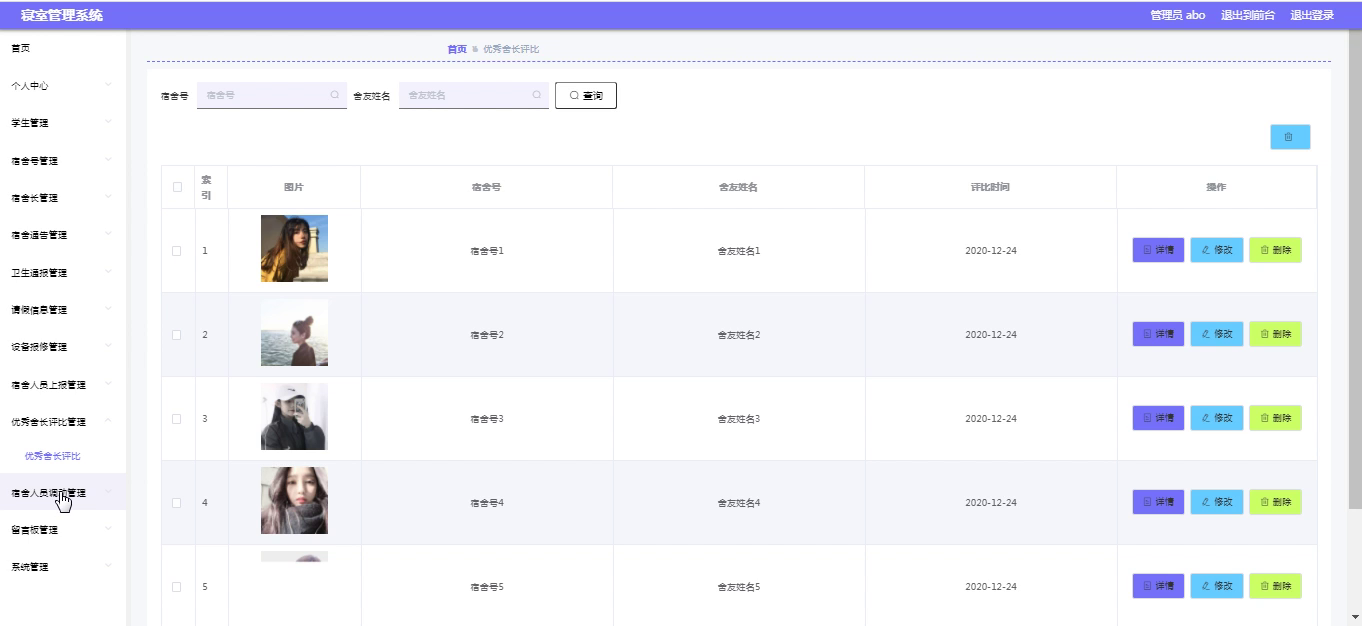Screen dimensions: 1362x626
Task: Open 首页 in the sidebar menu
Action: tap(63, 48)
